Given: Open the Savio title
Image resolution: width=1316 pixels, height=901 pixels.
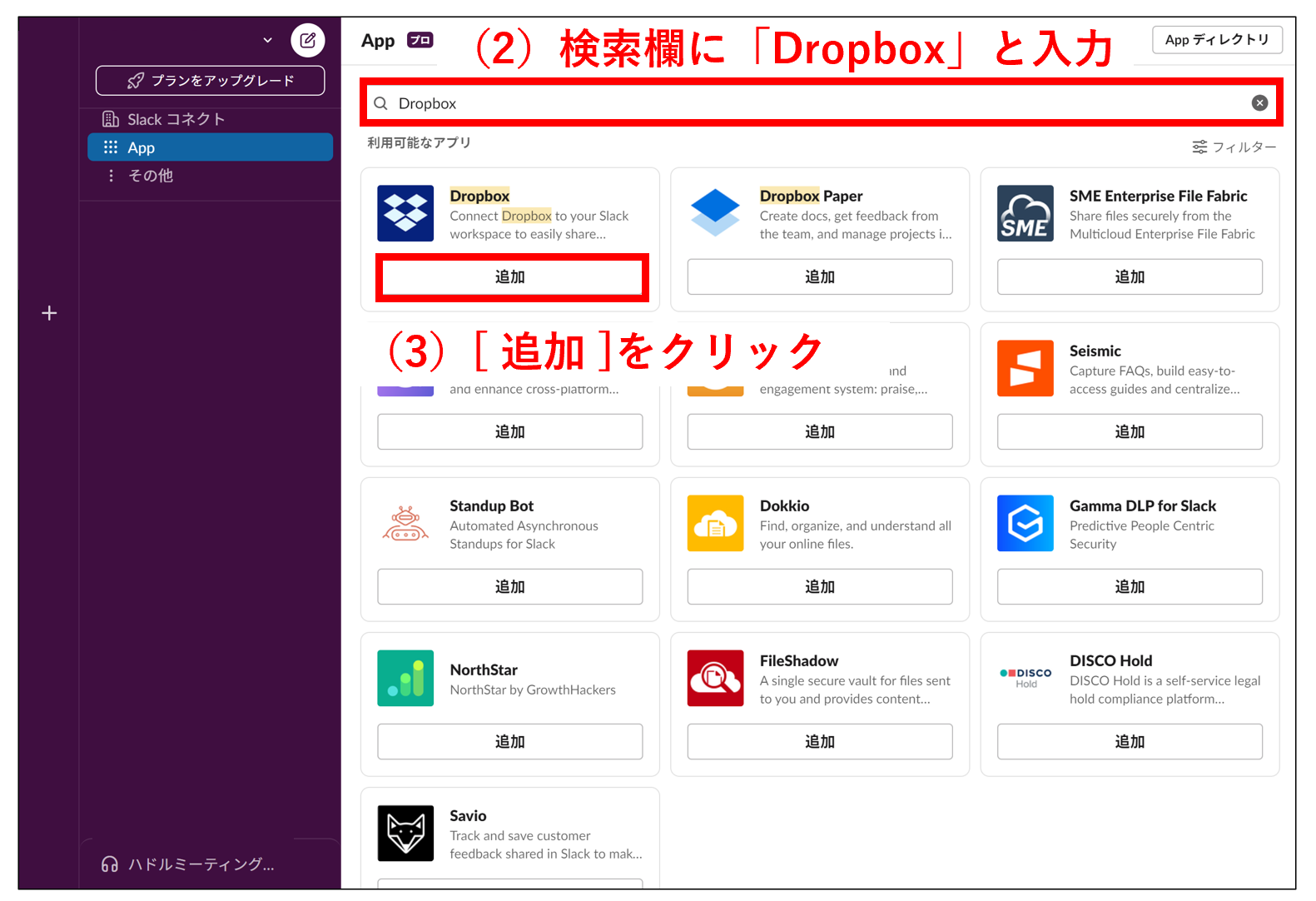Looking at the screenshot, I should 468,815.
